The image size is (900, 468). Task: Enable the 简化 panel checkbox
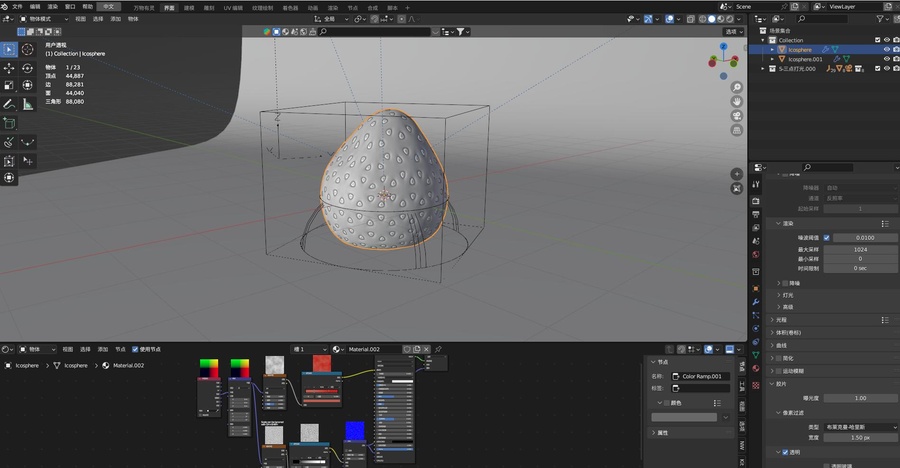[x=779, y=358]
